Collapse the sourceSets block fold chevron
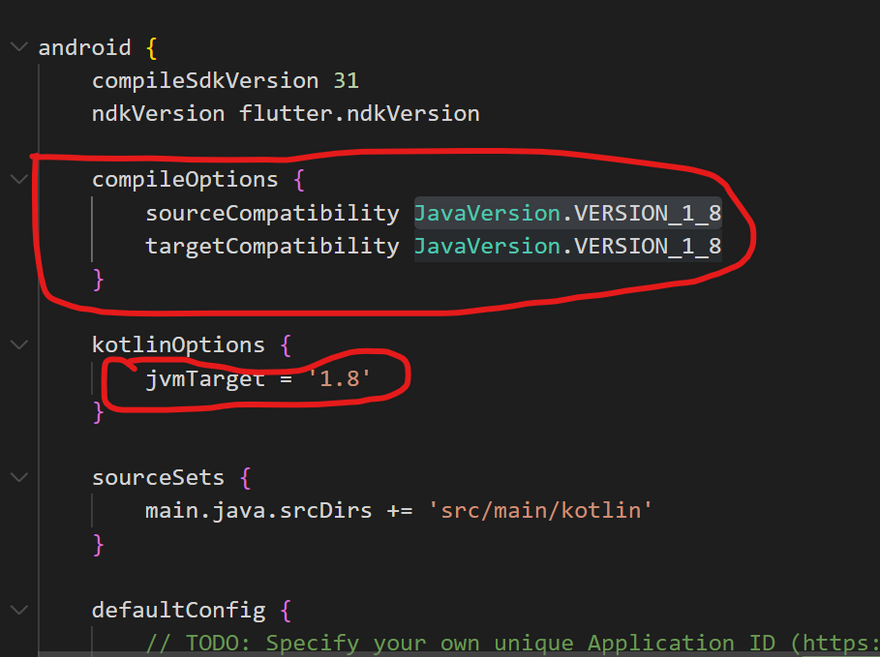The image size is (880, 657). click(18, 477)
